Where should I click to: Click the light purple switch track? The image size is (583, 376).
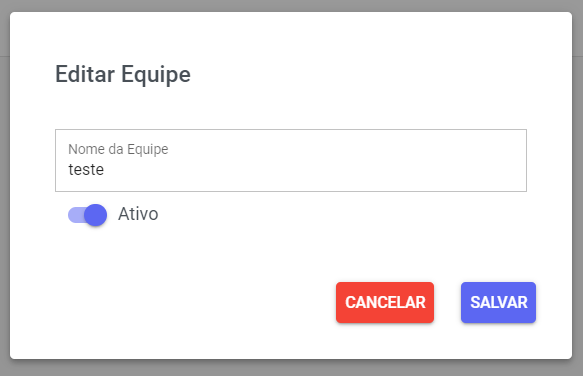tap(75, 215)
